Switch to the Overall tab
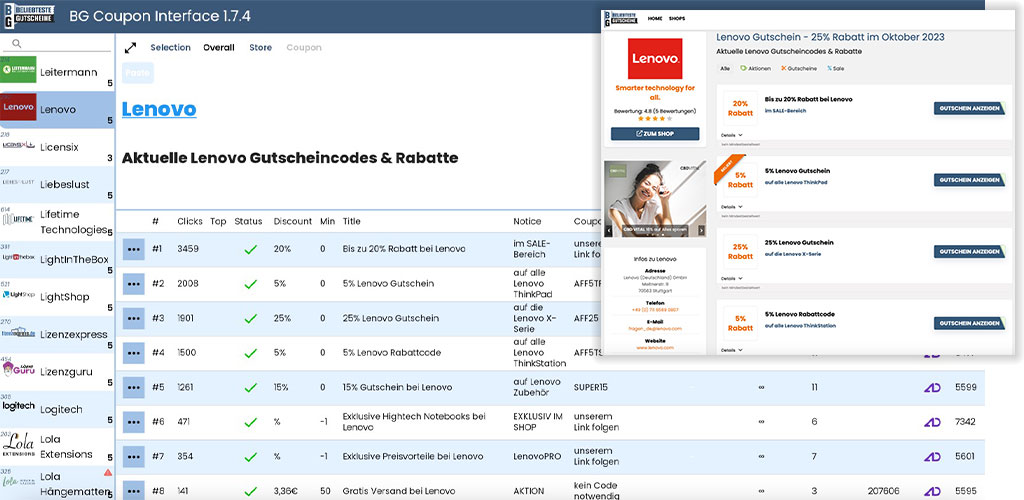Viewport: 1024px width, 500px height. pos(219,48)
